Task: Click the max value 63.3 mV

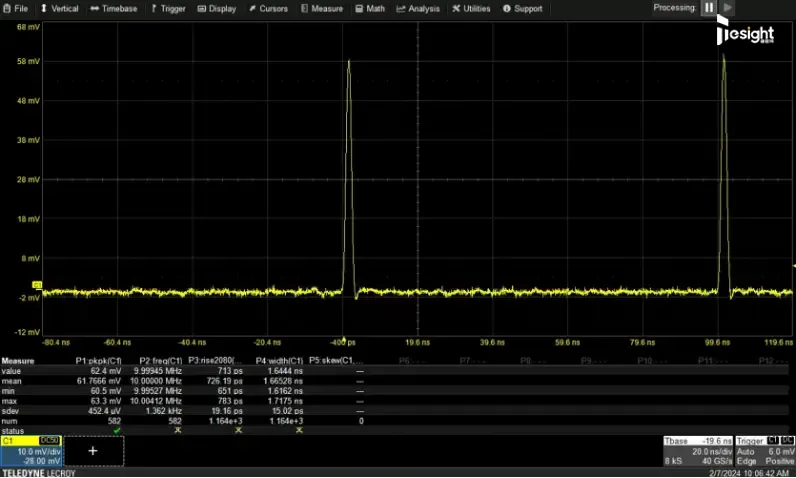Action: click(x=107, y=401)
